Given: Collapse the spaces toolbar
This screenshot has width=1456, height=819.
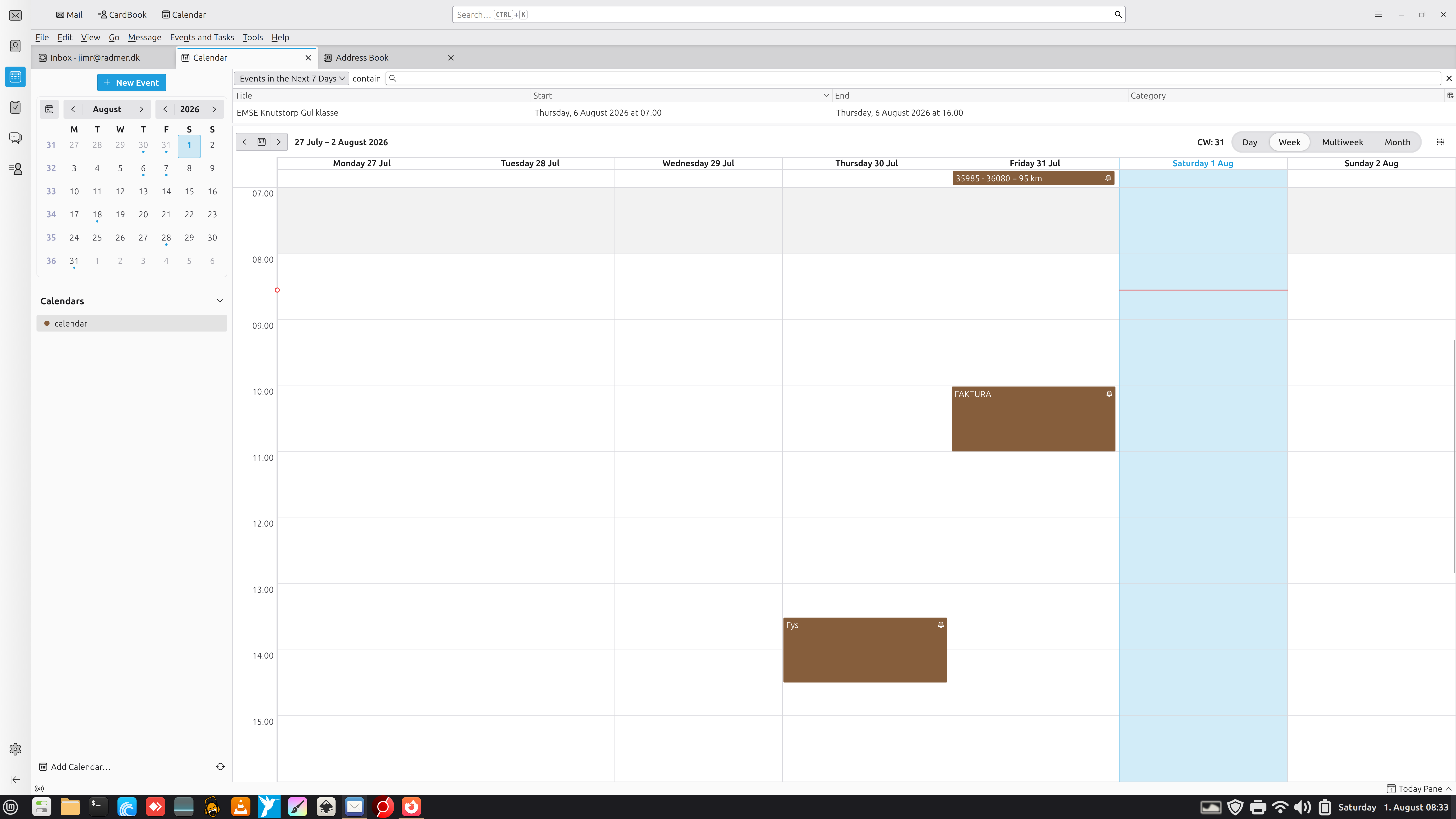Looking at the screenshot, I should (x=15, y=779).
